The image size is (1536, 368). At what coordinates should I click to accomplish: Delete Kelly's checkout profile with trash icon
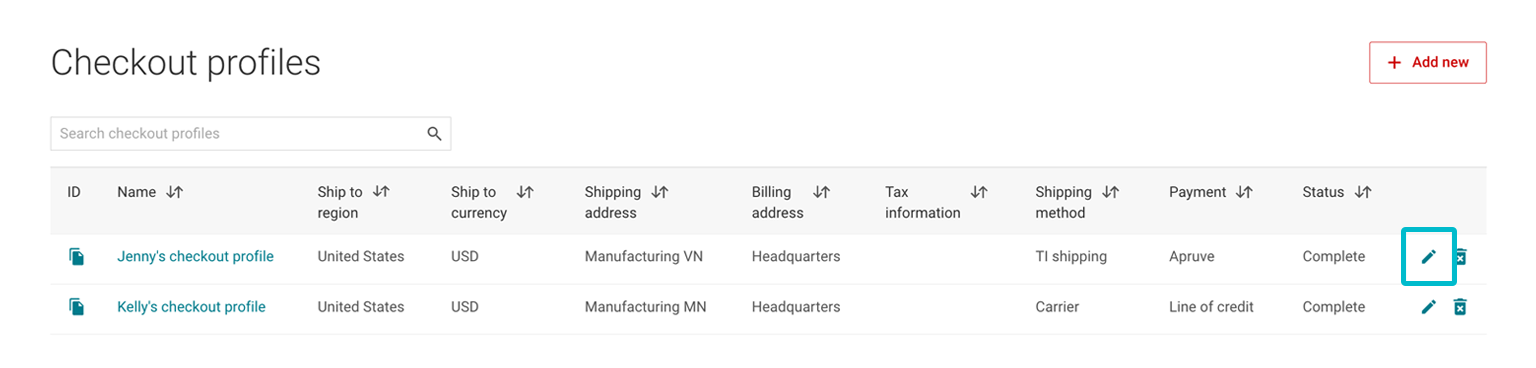click(x=1460, y=307)
